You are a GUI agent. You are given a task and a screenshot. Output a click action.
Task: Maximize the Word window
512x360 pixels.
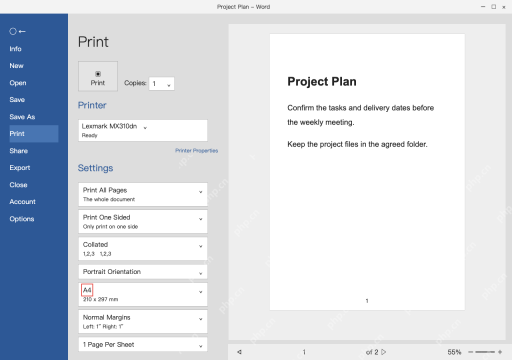(493, 7)
